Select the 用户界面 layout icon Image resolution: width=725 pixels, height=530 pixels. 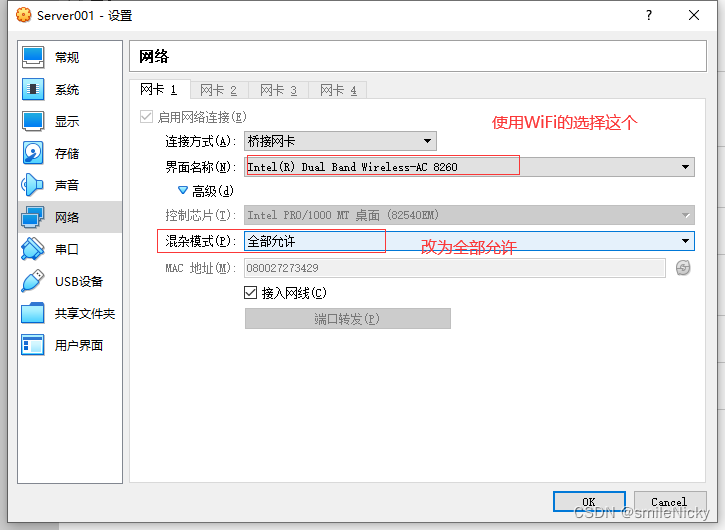pos(33,345)
